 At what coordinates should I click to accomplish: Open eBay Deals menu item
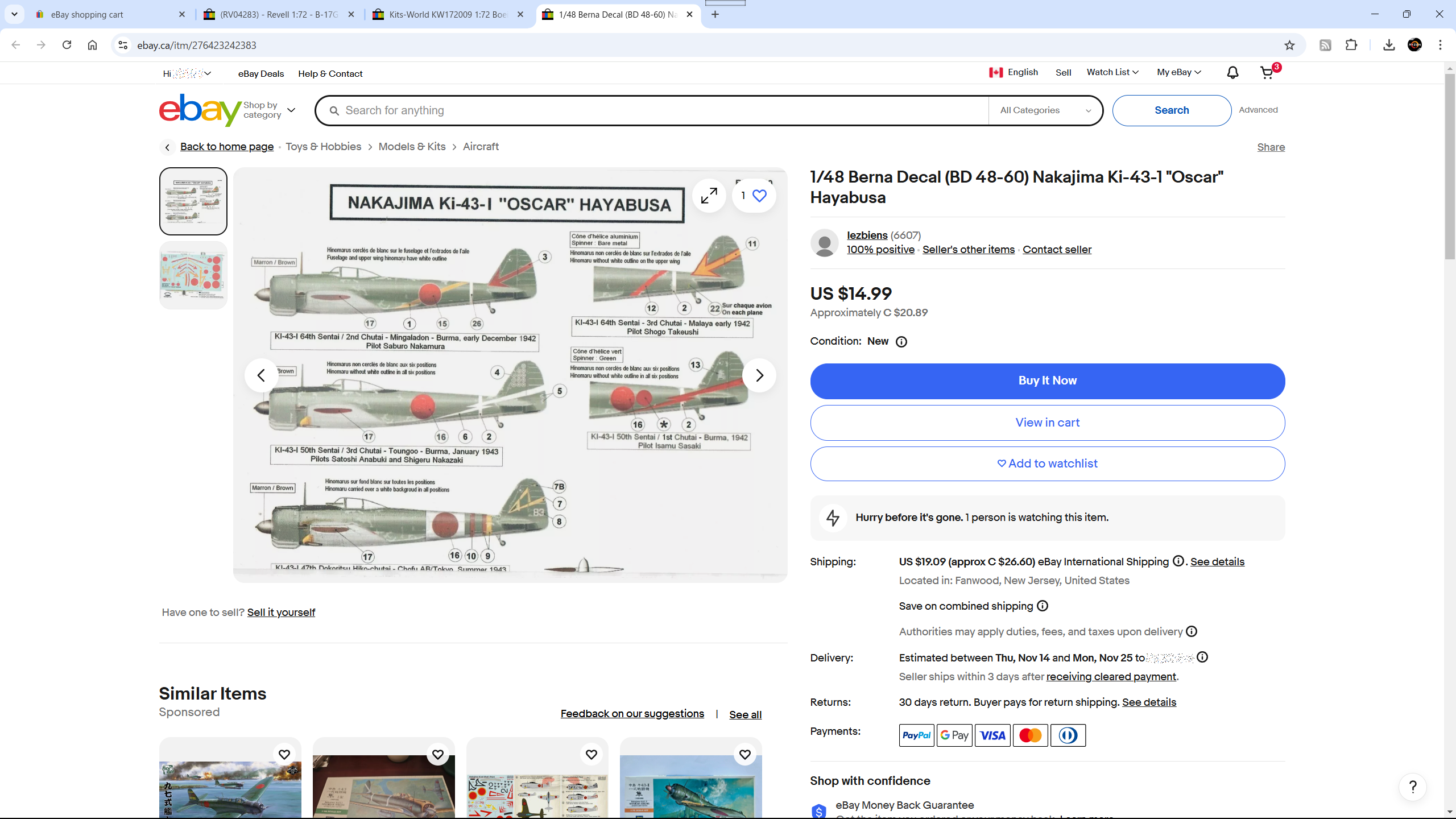[261, 73]
